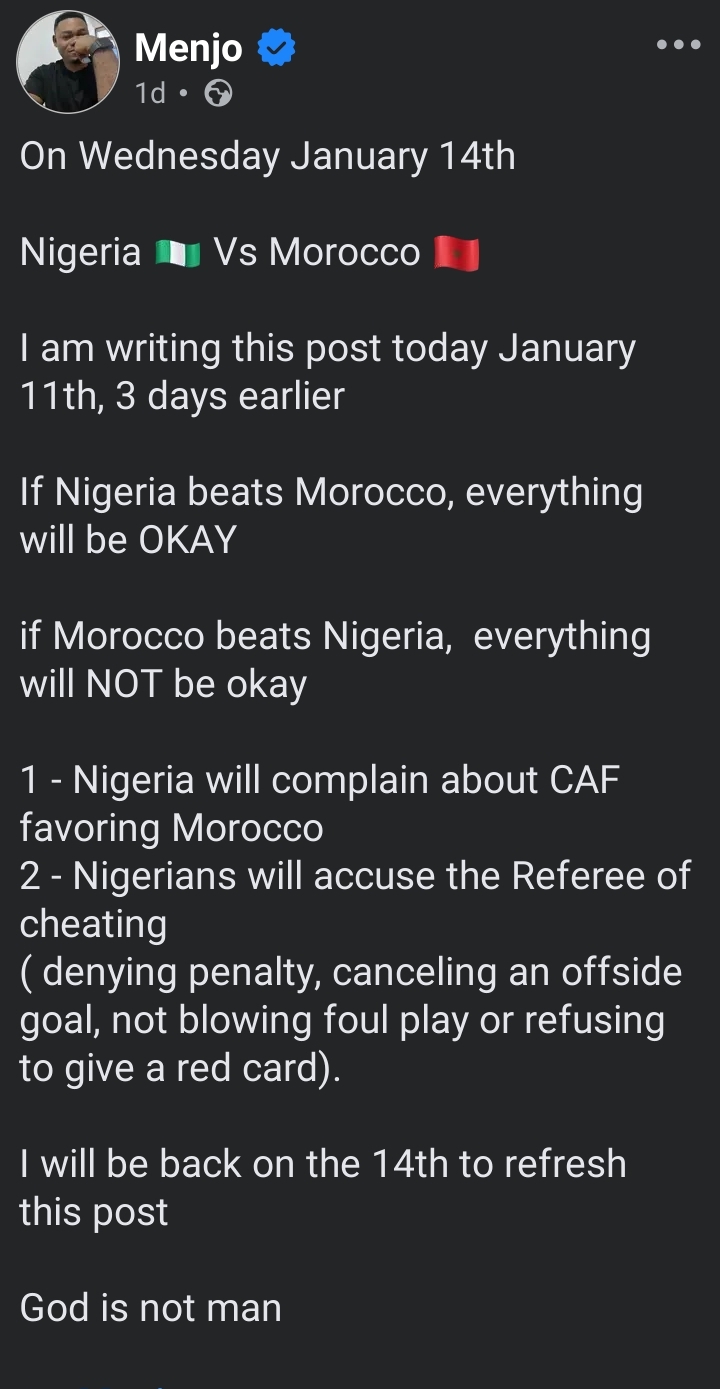Click the 'Vs Morocco' text
The width and height of the screenshot is (720, 1389).
pos(316,253)
